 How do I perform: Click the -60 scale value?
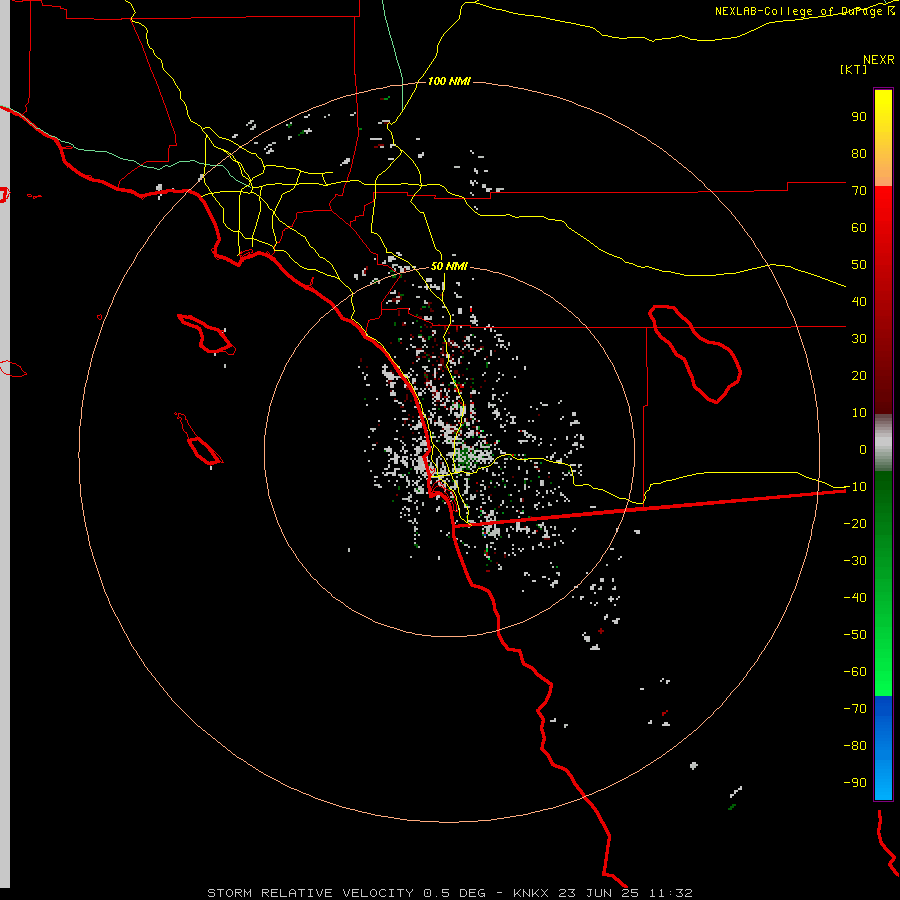tap(855, 672)
